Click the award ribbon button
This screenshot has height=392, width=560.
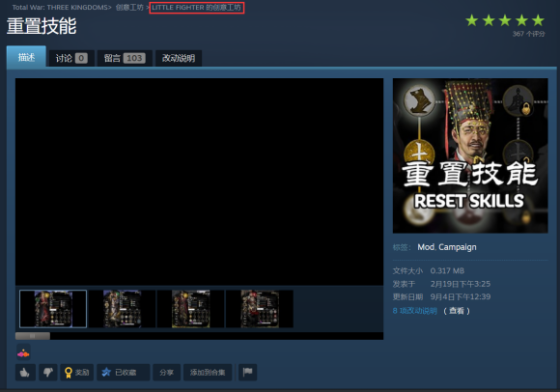(x=77, y=373)
